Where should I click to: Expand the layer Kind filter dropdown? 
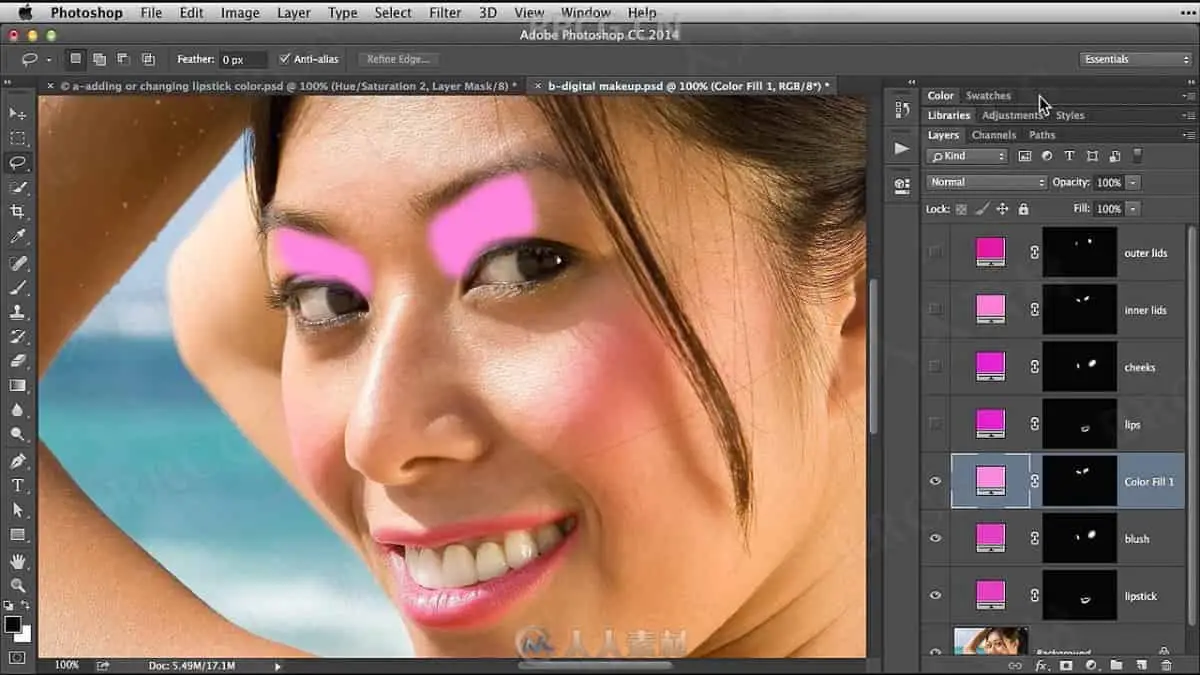[x=966, y=156]
